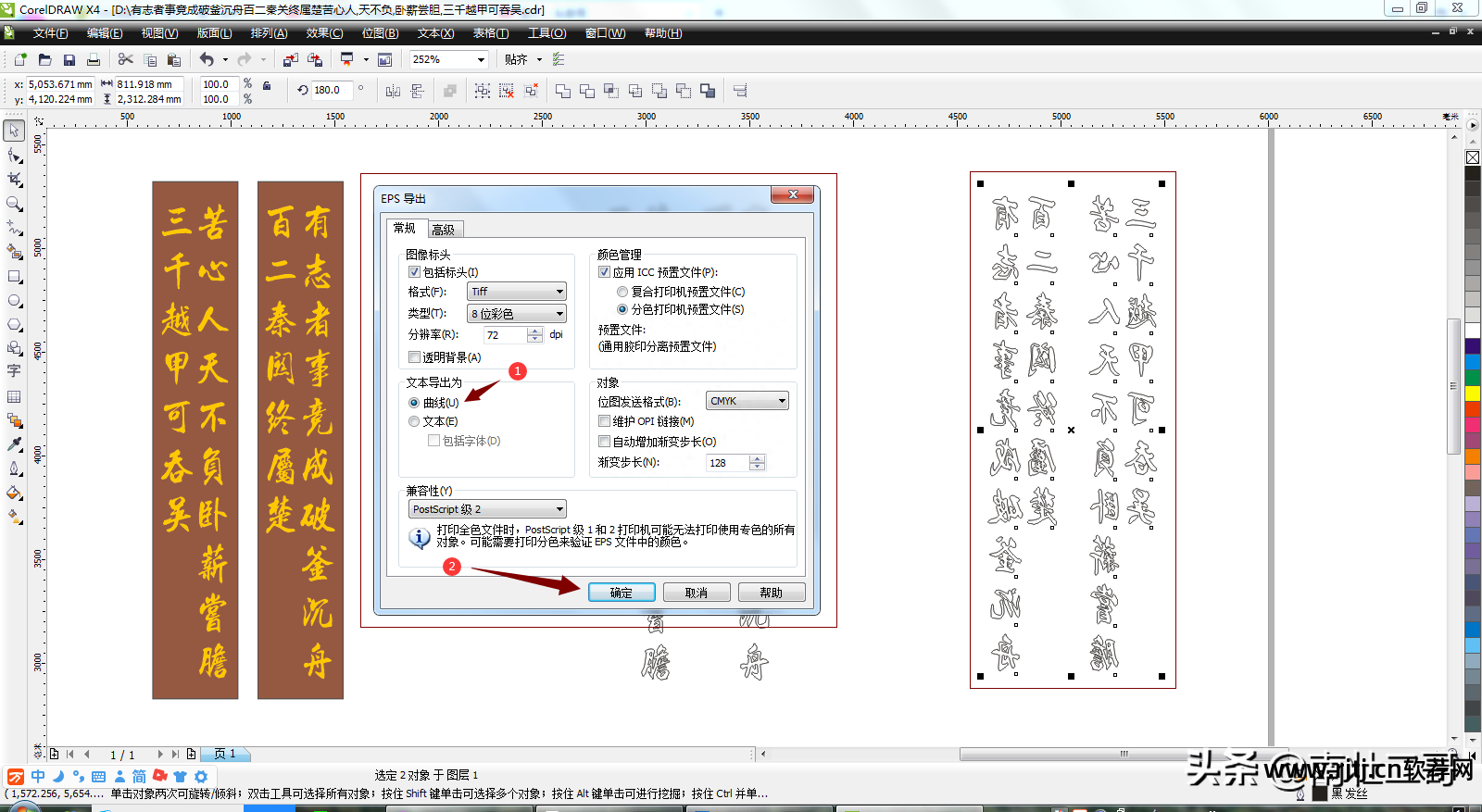Enable the 透明背景 checkbox
1482x812 pixels.
(x=414, y=357)
